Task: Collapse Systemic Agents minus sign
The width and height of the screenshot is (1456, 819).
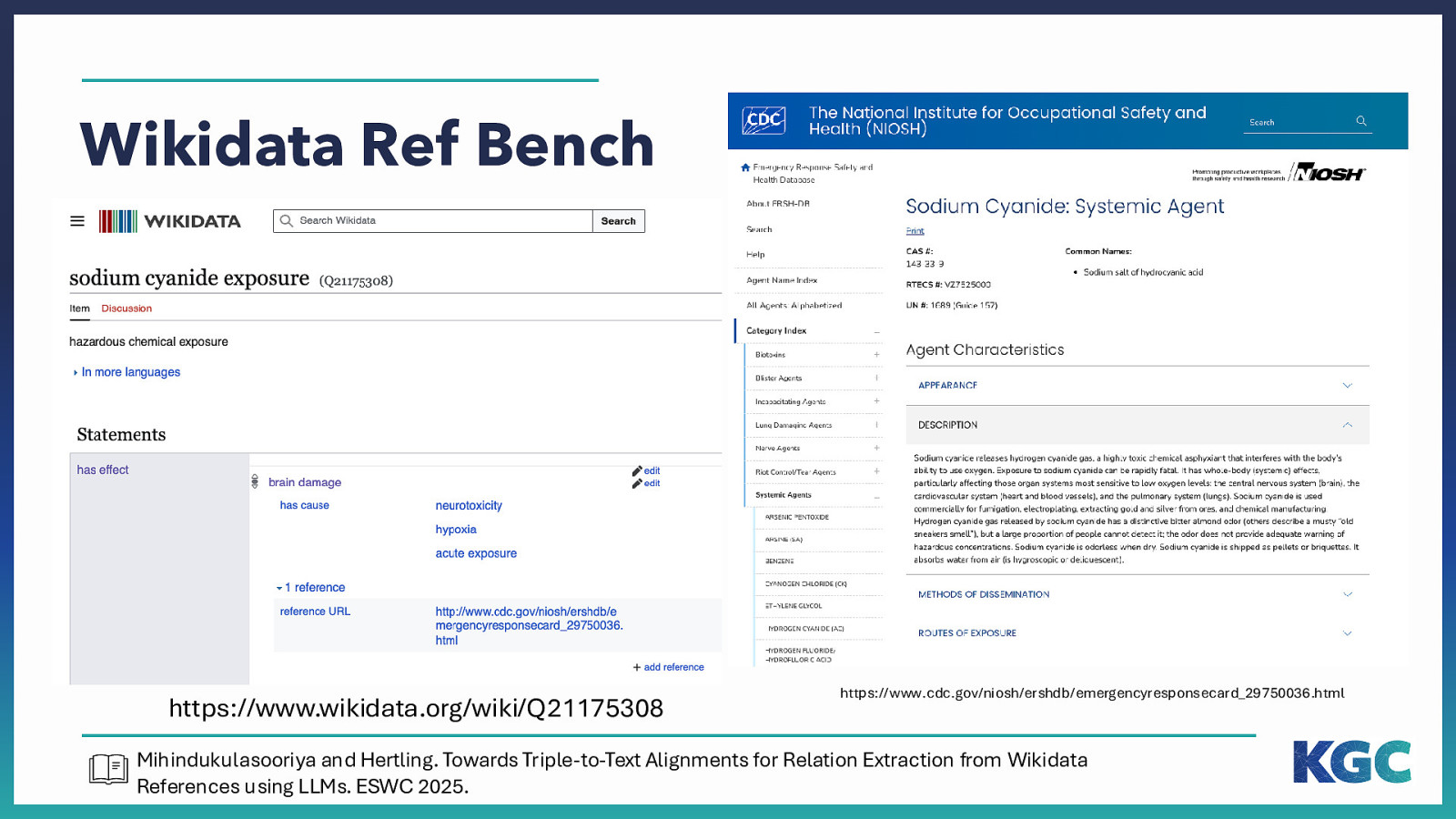Action: pyautogui.click(x=877, y=496)
